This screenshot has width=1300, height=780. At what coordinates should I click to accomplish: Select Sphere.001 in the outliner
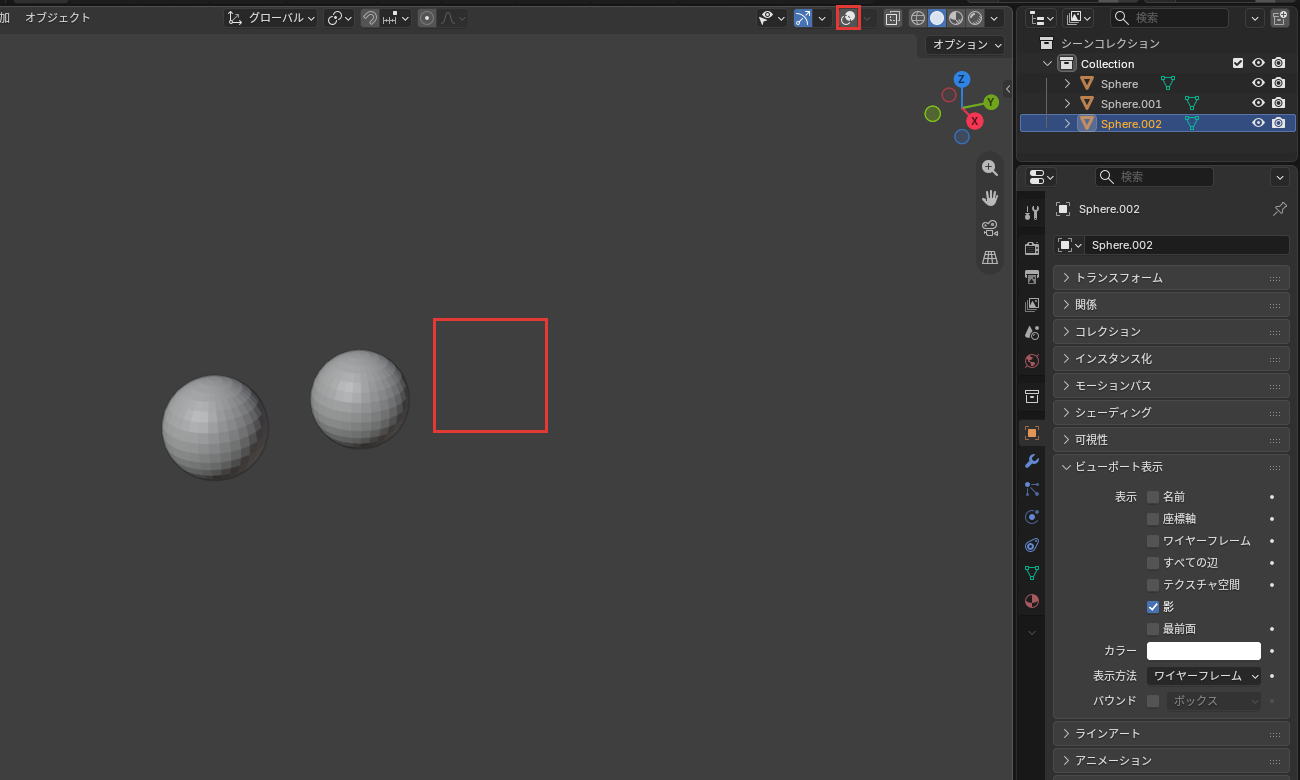(1131, 104)
